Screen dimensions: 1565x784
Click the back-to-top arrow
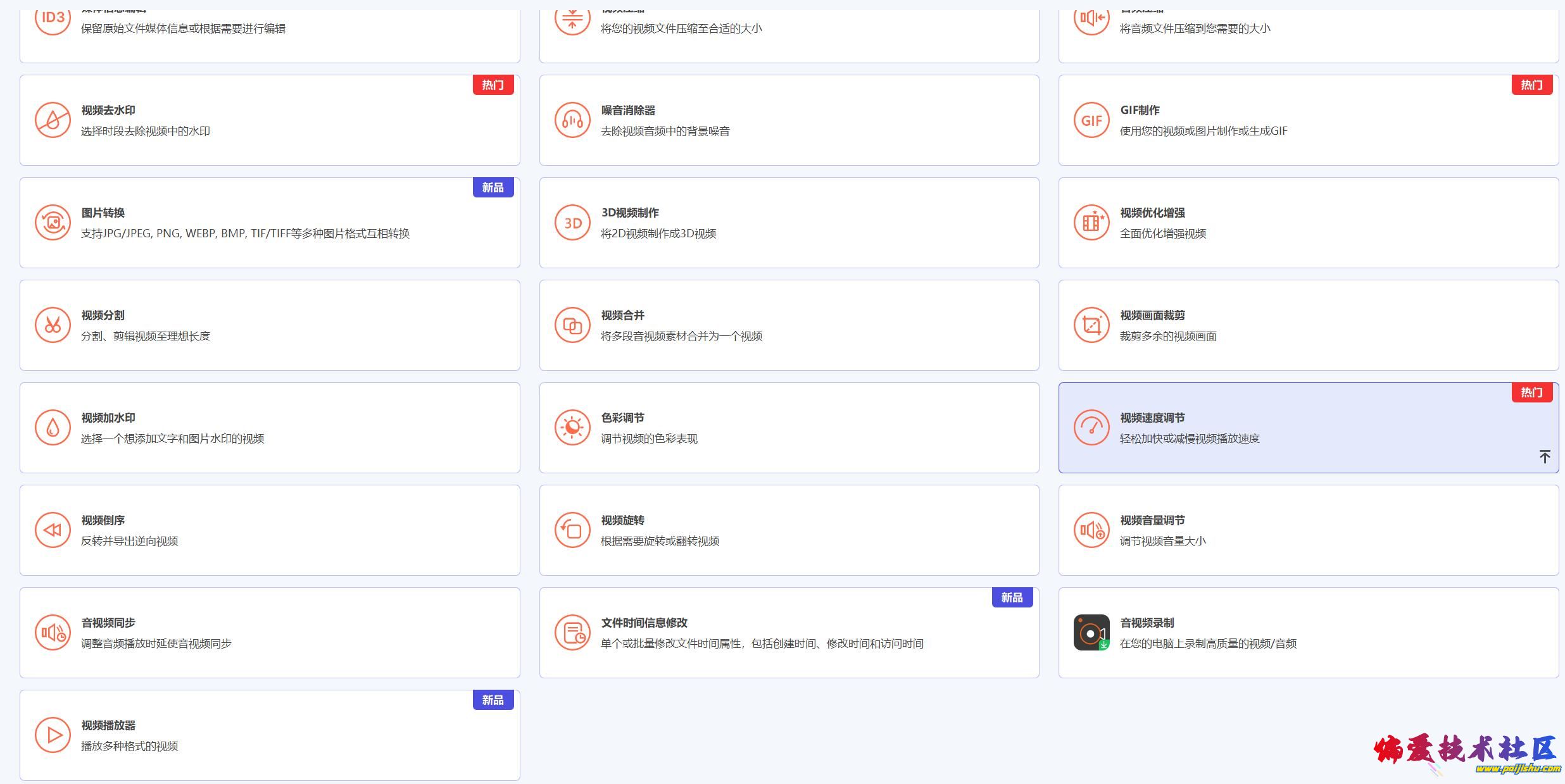coord(1545,456)
